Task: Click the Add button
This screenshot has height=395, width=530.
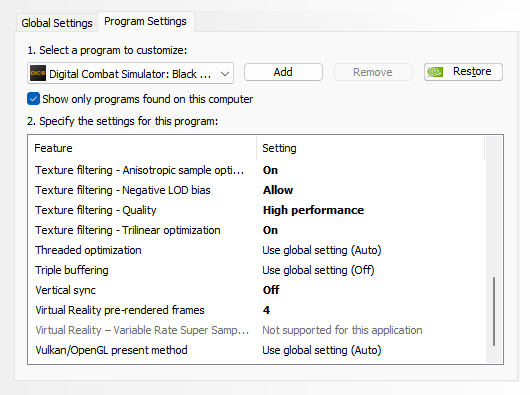Action: coord(283,72)
